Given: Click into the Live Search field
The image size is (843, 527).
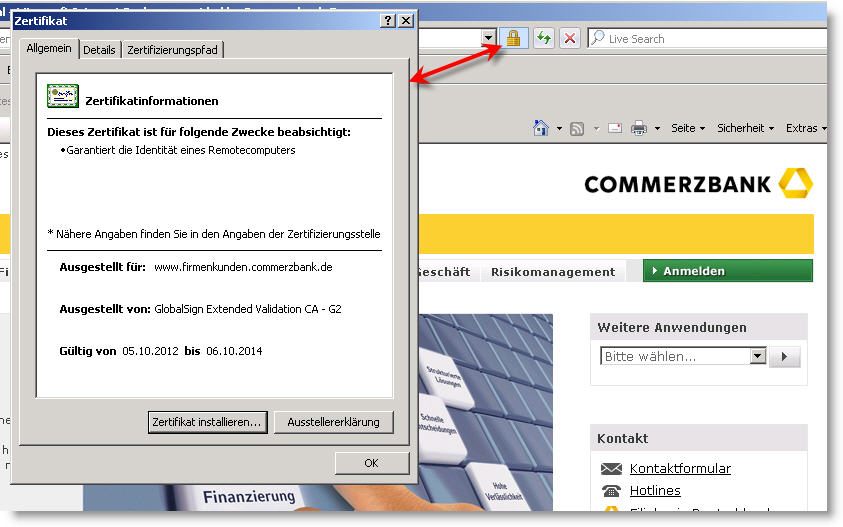Looking at the screenshot, I should pos(712,39).
